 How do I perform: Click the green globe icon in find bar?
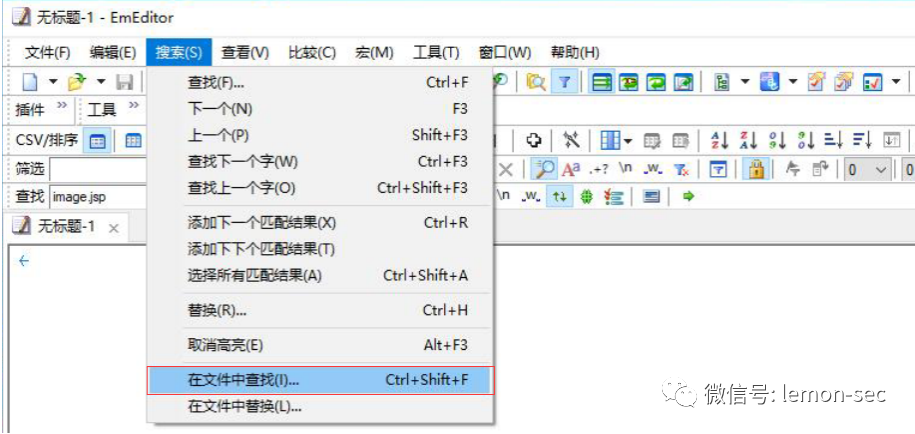click(587, 197)
